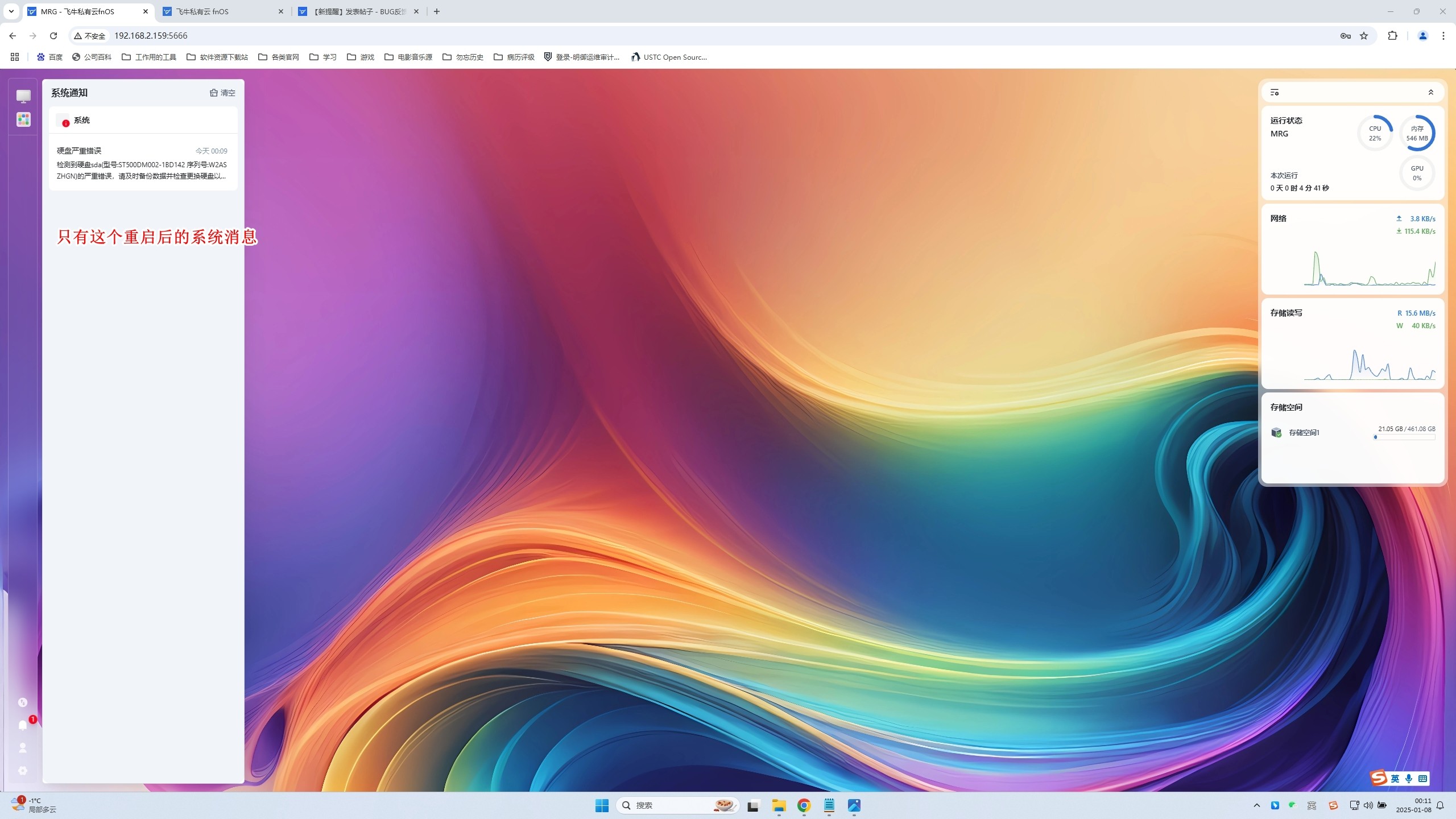Click the notification time 今天 00:09

tap(211, 151)
